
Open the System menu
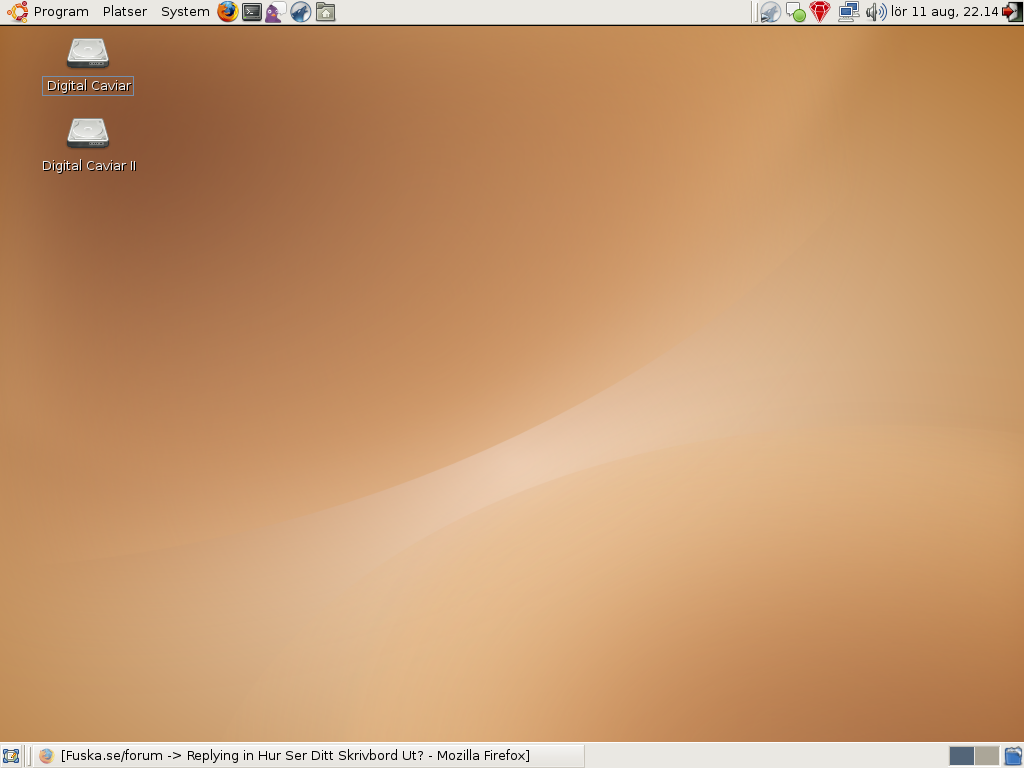[185, 12]
